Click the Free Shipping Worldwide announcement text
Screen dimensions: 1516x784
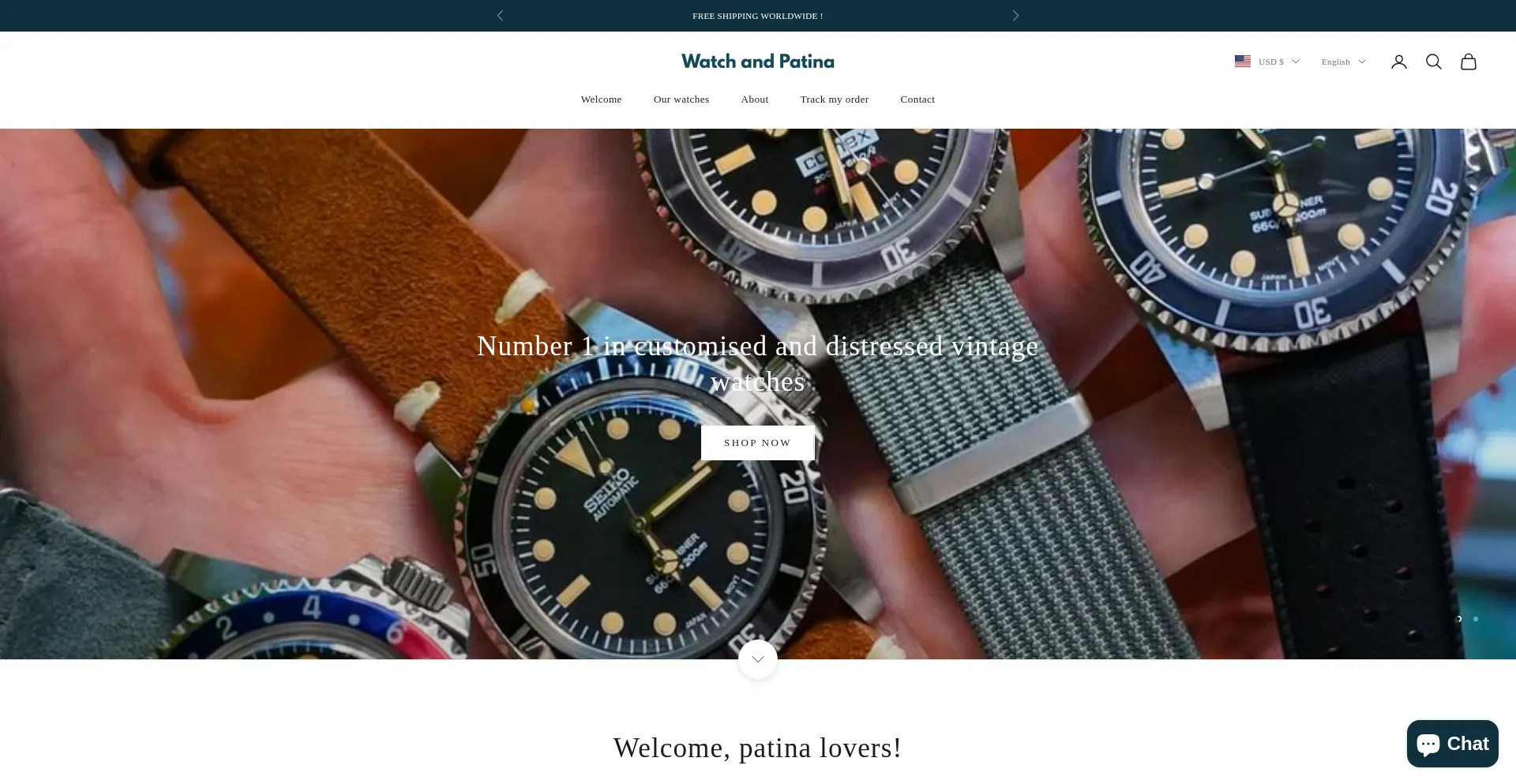point(757,16)
